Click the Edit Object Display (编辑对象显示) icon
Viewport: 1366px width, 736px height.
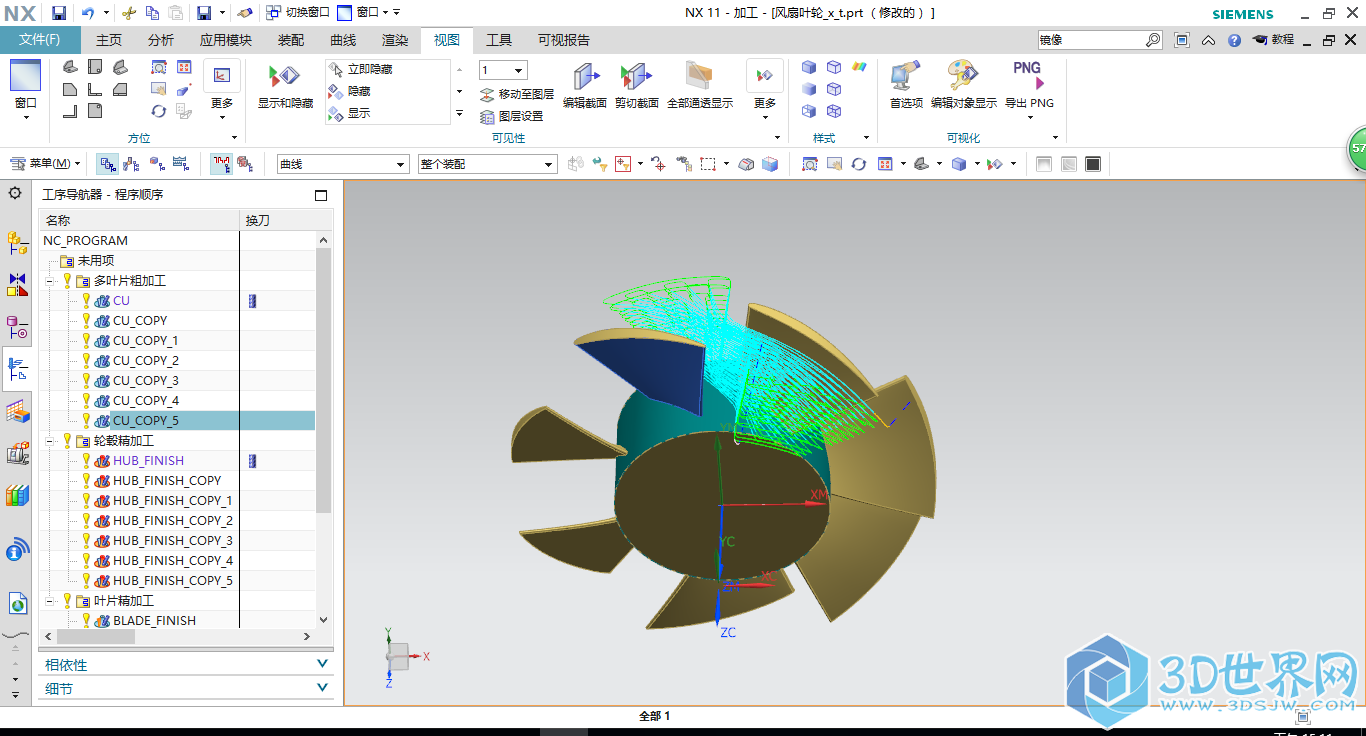[963, 77]
